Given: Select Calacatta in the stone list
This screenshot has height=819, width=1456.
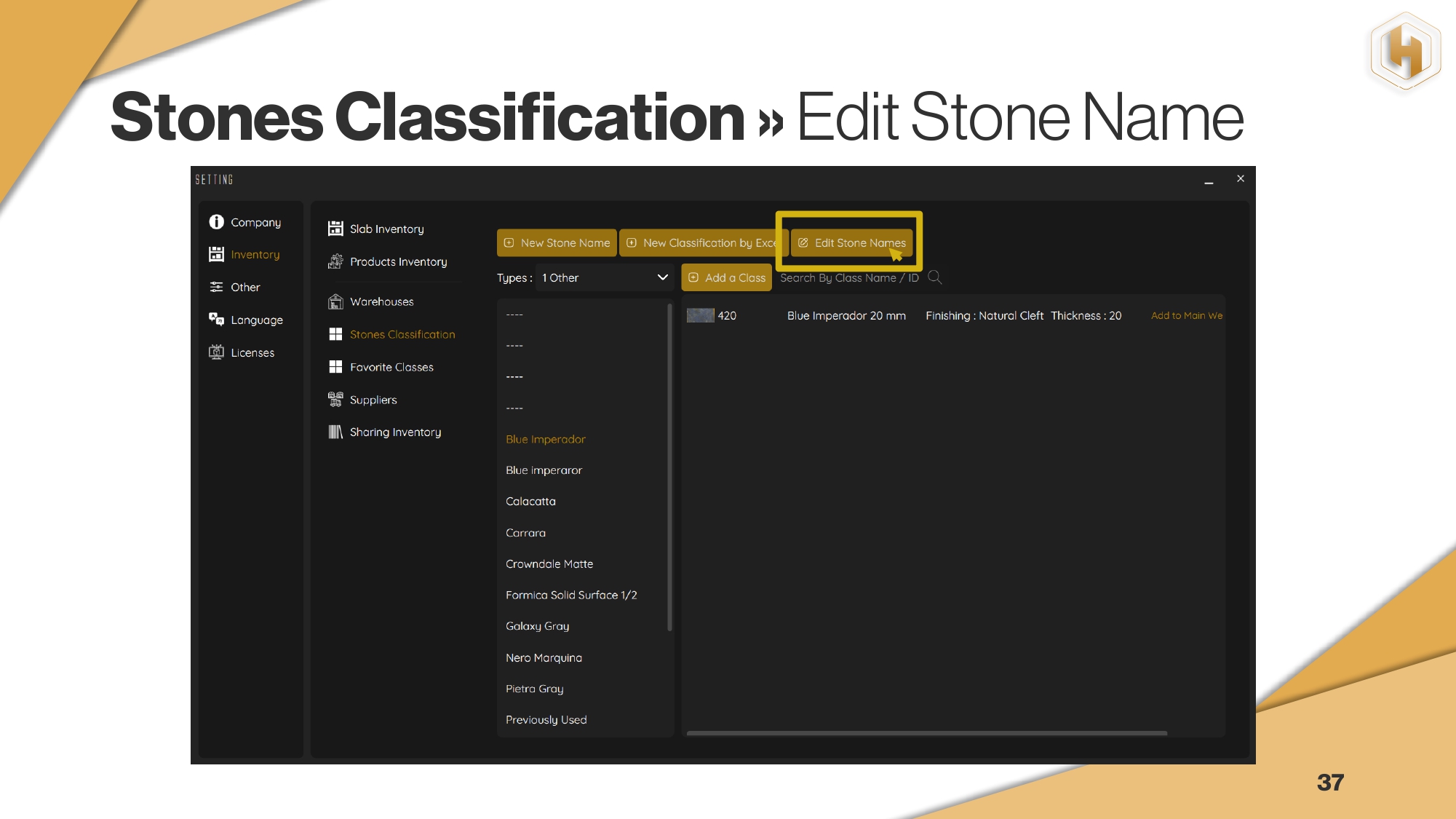Looking at the screenshot, I should [530, 501].
